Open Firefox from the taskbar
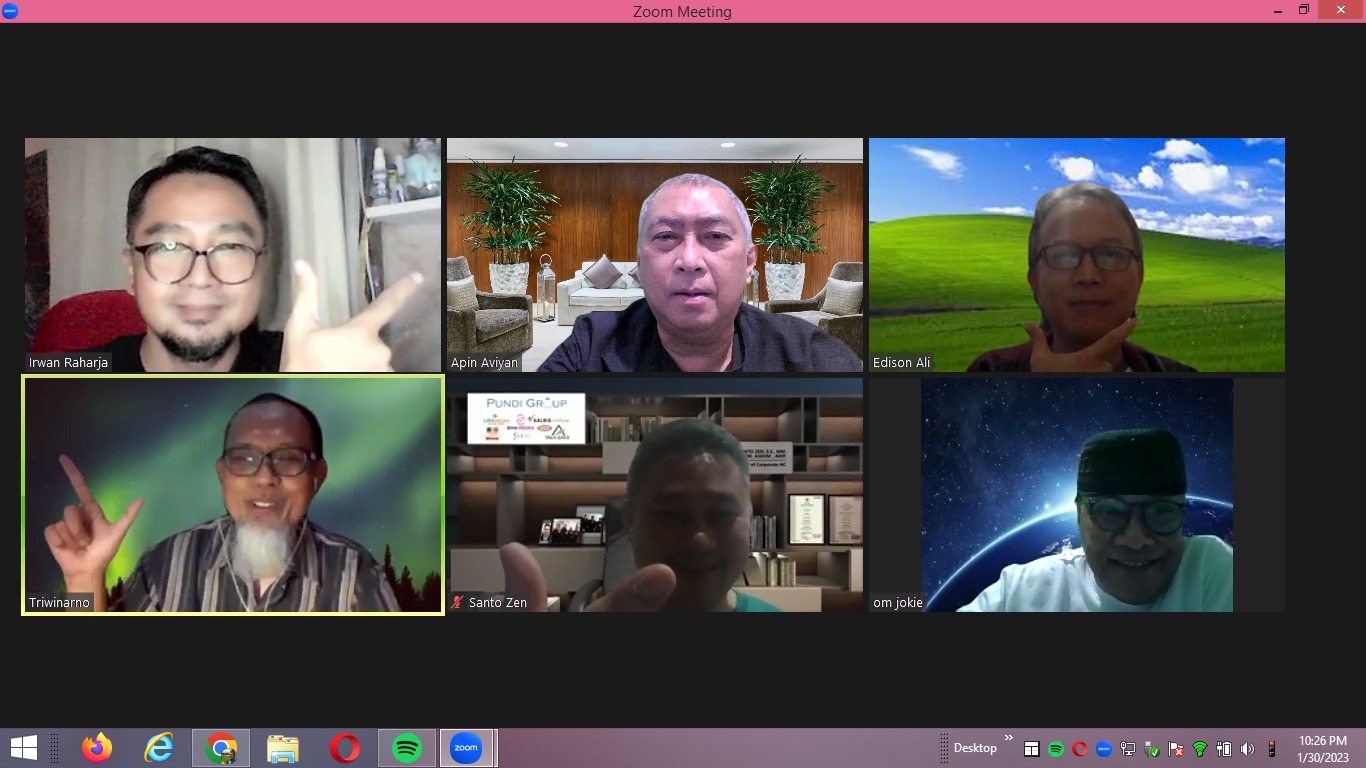This screenshot has width=1366, height=768. coord(97,748)
